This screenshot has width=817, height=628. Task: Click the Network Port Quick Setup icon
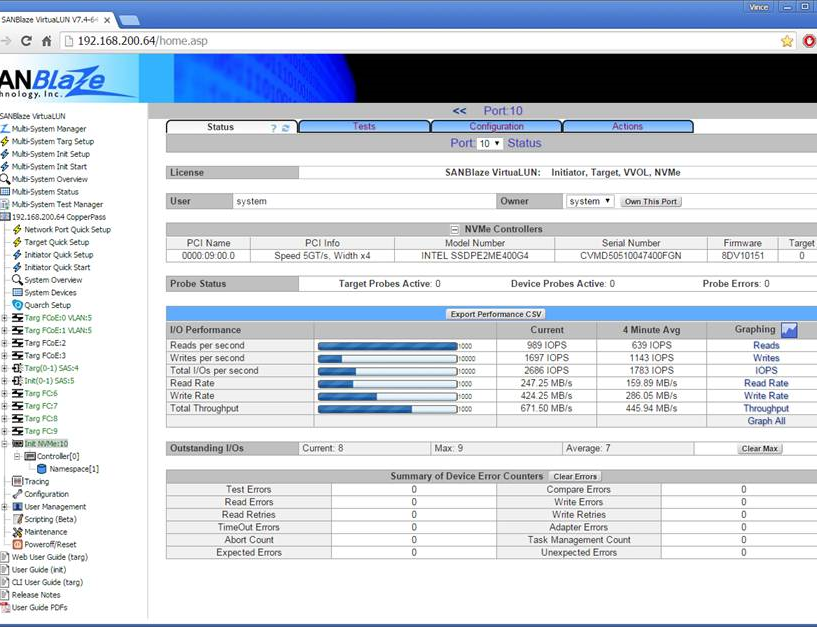pos(17,229)
